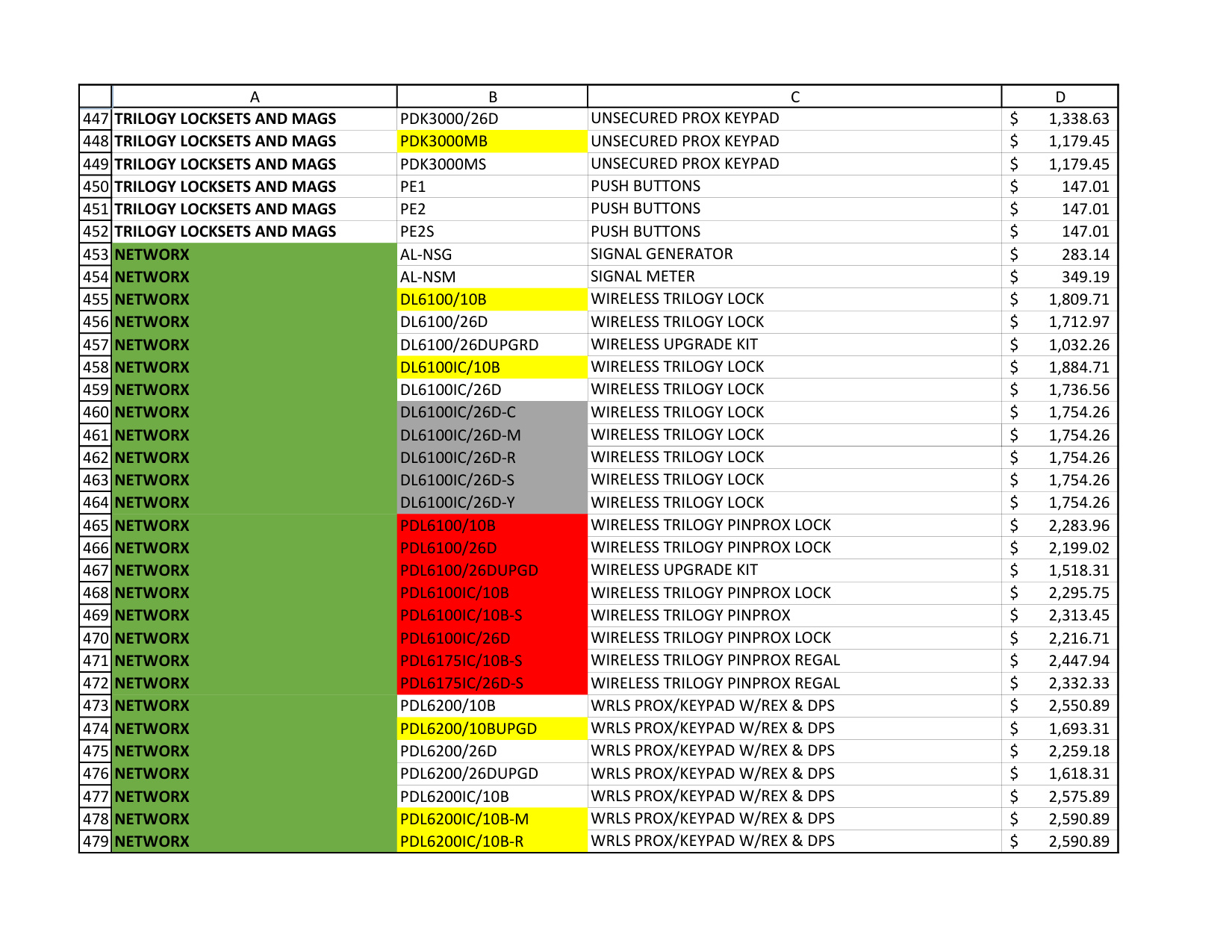
Task: Select price cell 1,693.31
Action: click(x=1060, y=729)
